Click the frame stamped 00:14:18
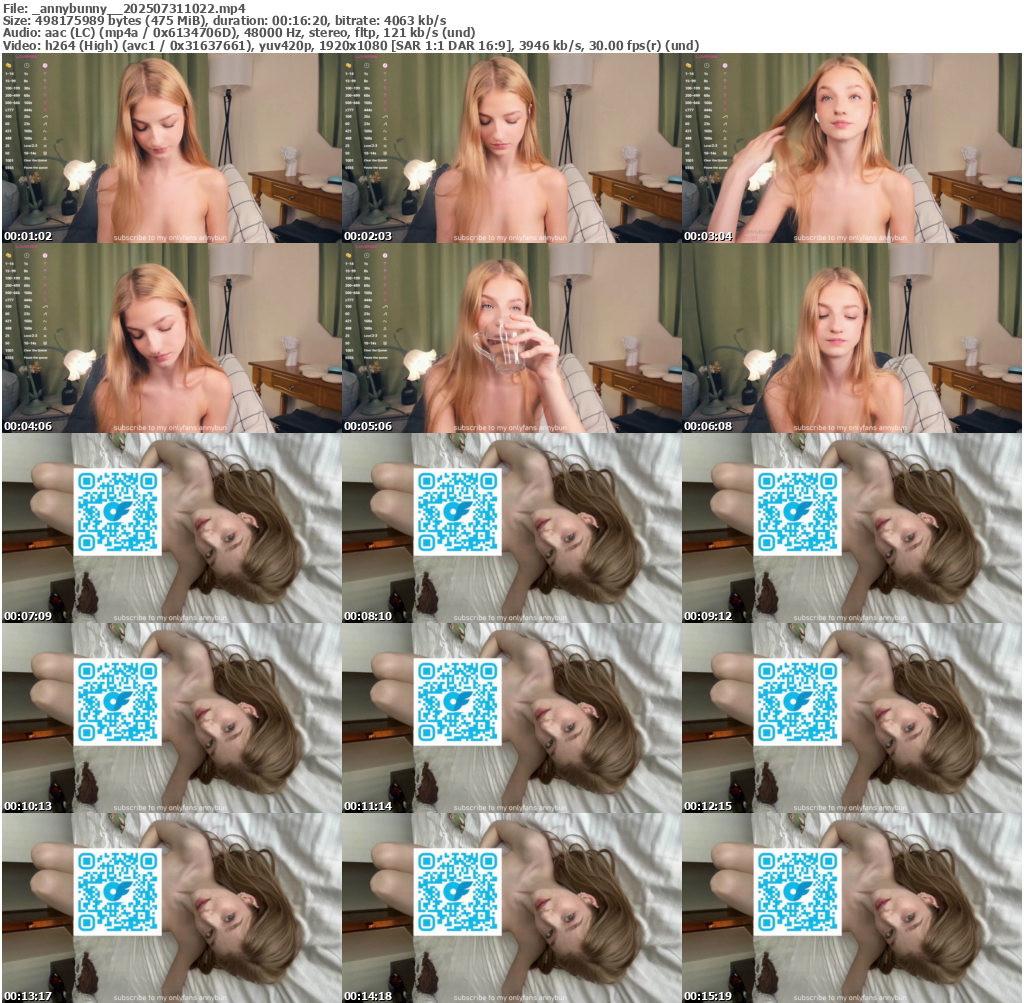The height and width of the screenshot is (1003, 1024). (x=511, y=908)
